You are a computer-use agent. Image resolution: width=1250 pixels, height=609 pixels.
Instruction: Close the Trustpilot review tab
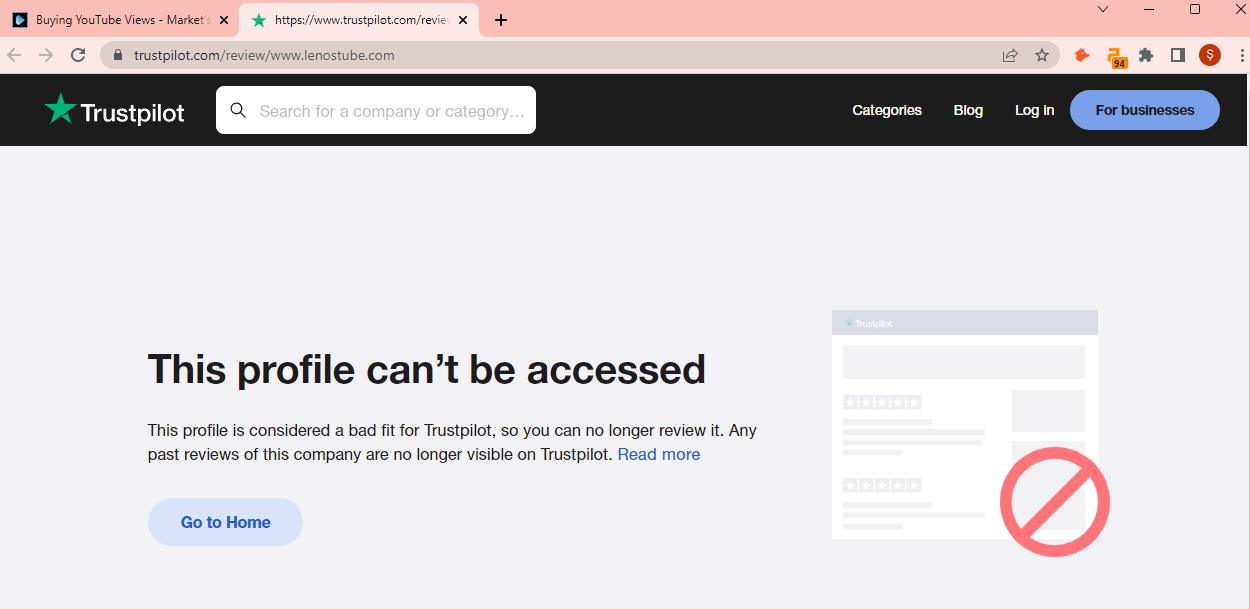pos(463,20)
